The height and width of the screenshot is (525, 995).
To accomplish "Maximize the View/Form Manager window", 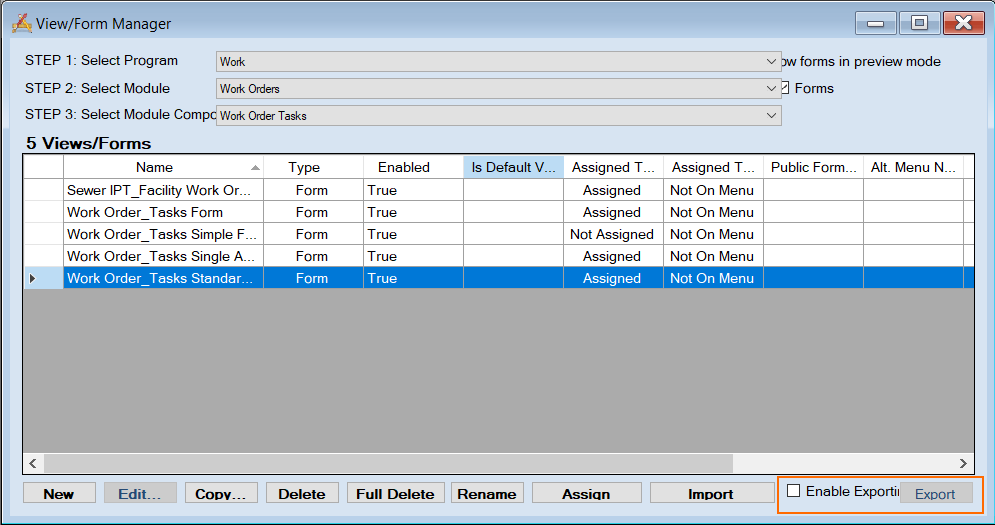I will click(x=919, y=23).
